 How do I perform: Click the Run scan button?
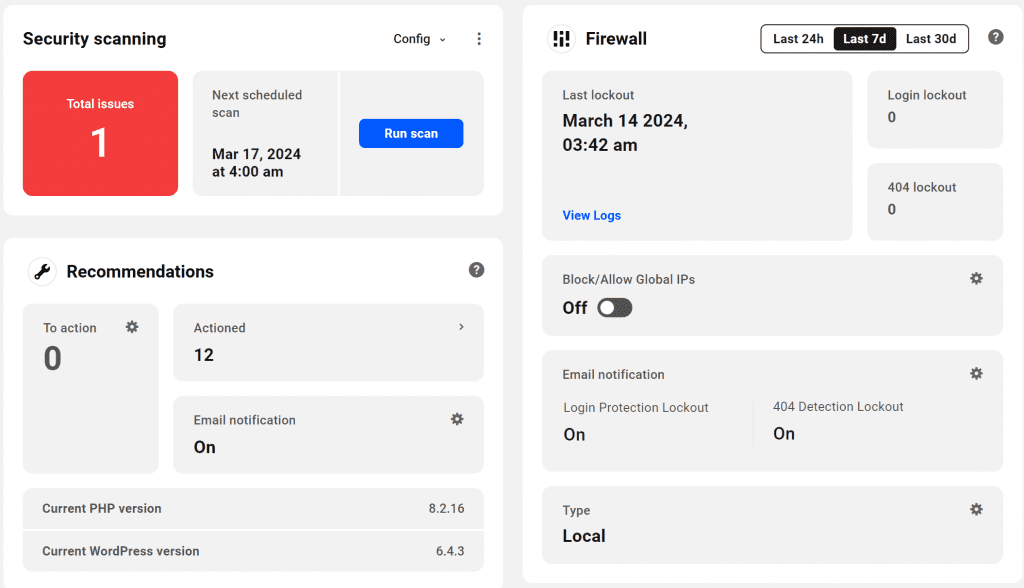[x=411, y=133]
